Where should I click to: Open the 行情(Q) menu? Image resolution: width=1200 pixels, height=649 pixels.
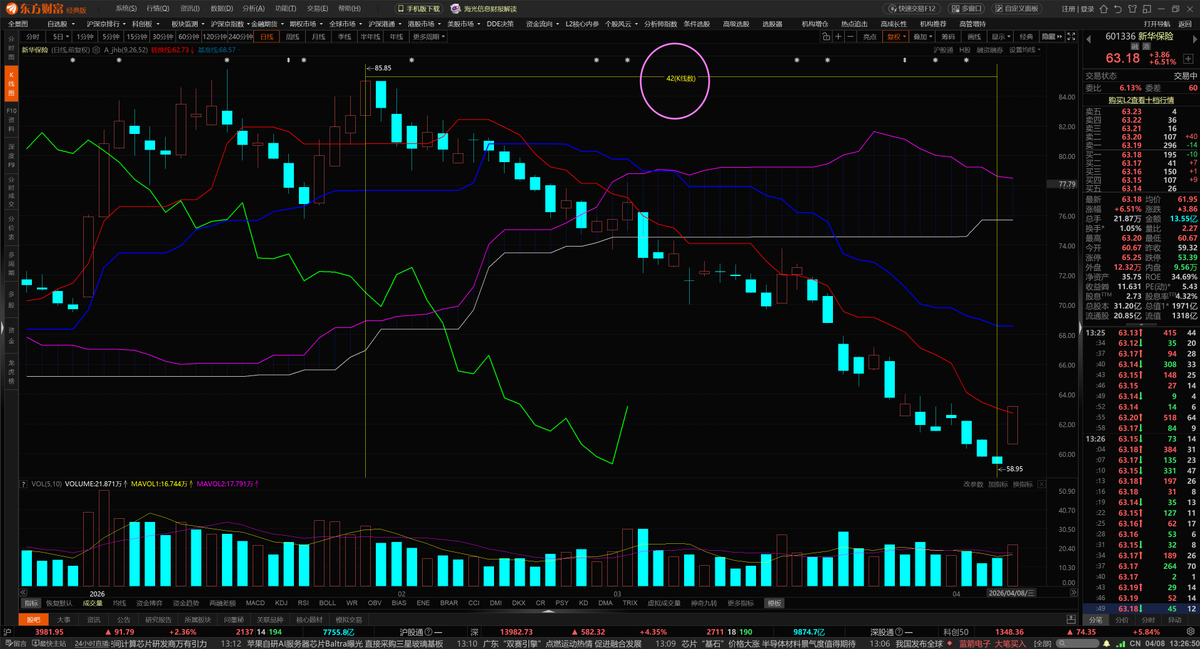158,8
